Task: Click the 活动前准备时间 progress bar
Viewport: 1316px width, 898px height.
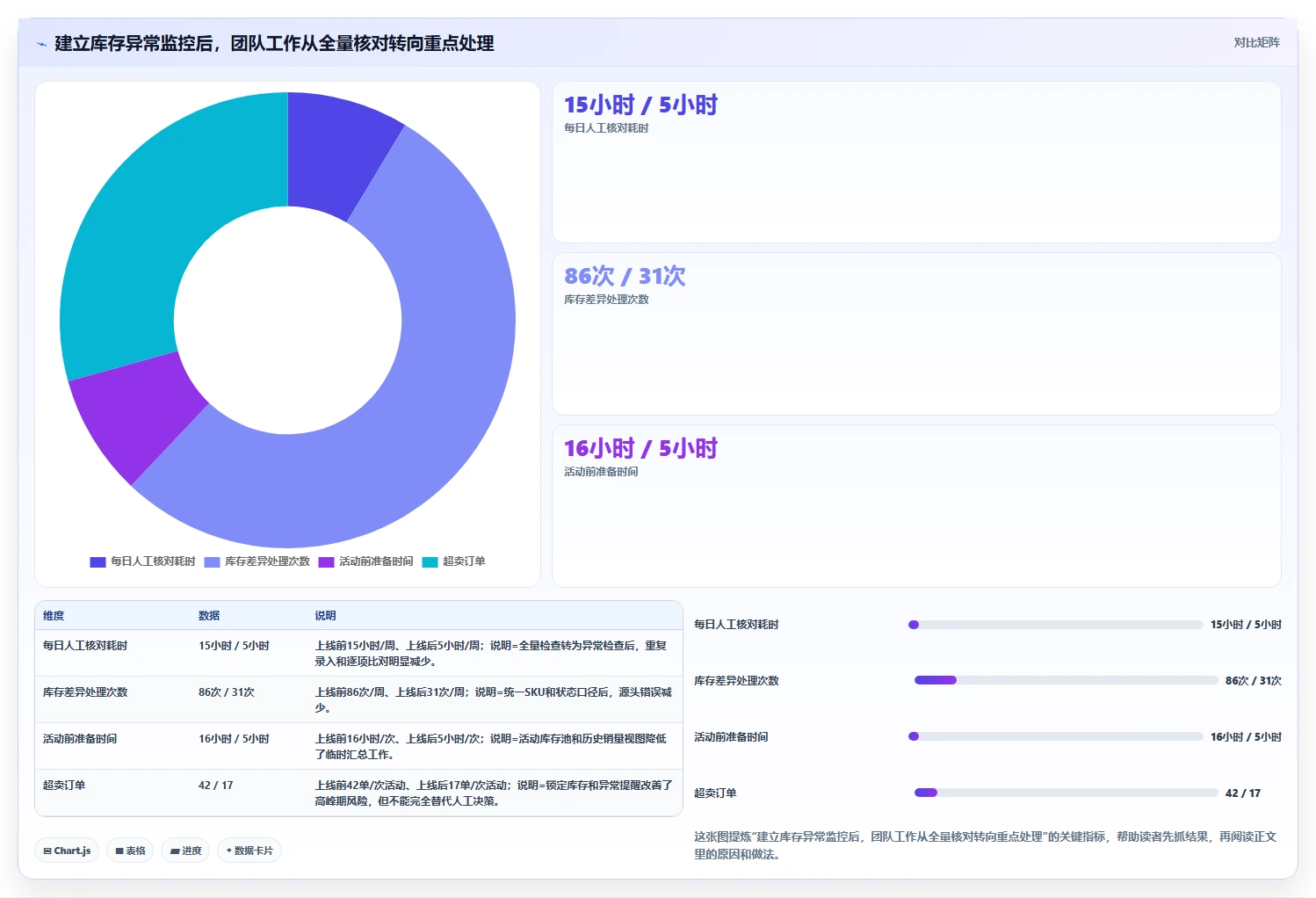Action: point(1055,736)
